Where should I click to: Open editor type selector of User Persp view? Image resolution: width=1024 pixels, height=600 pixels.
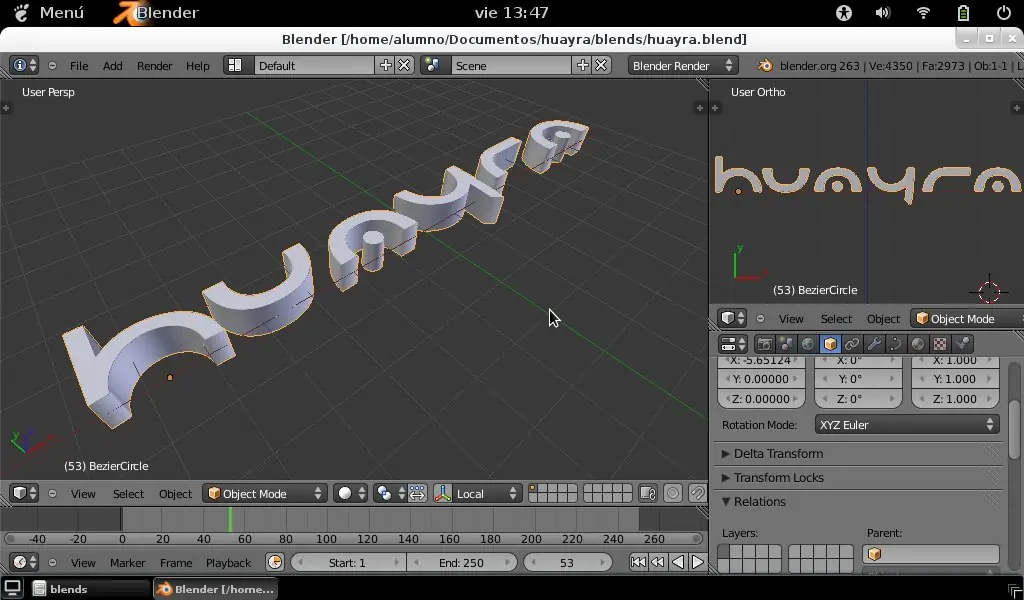click(x=24, y=493)
